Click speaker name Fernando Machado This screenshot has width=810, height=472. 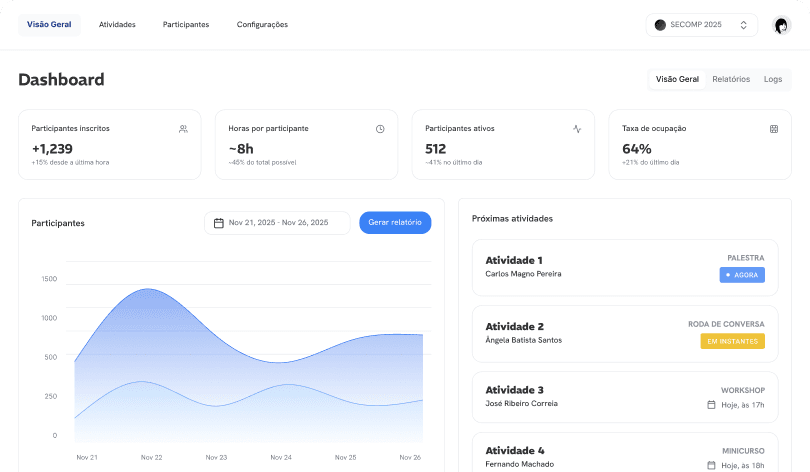(520, 464)
